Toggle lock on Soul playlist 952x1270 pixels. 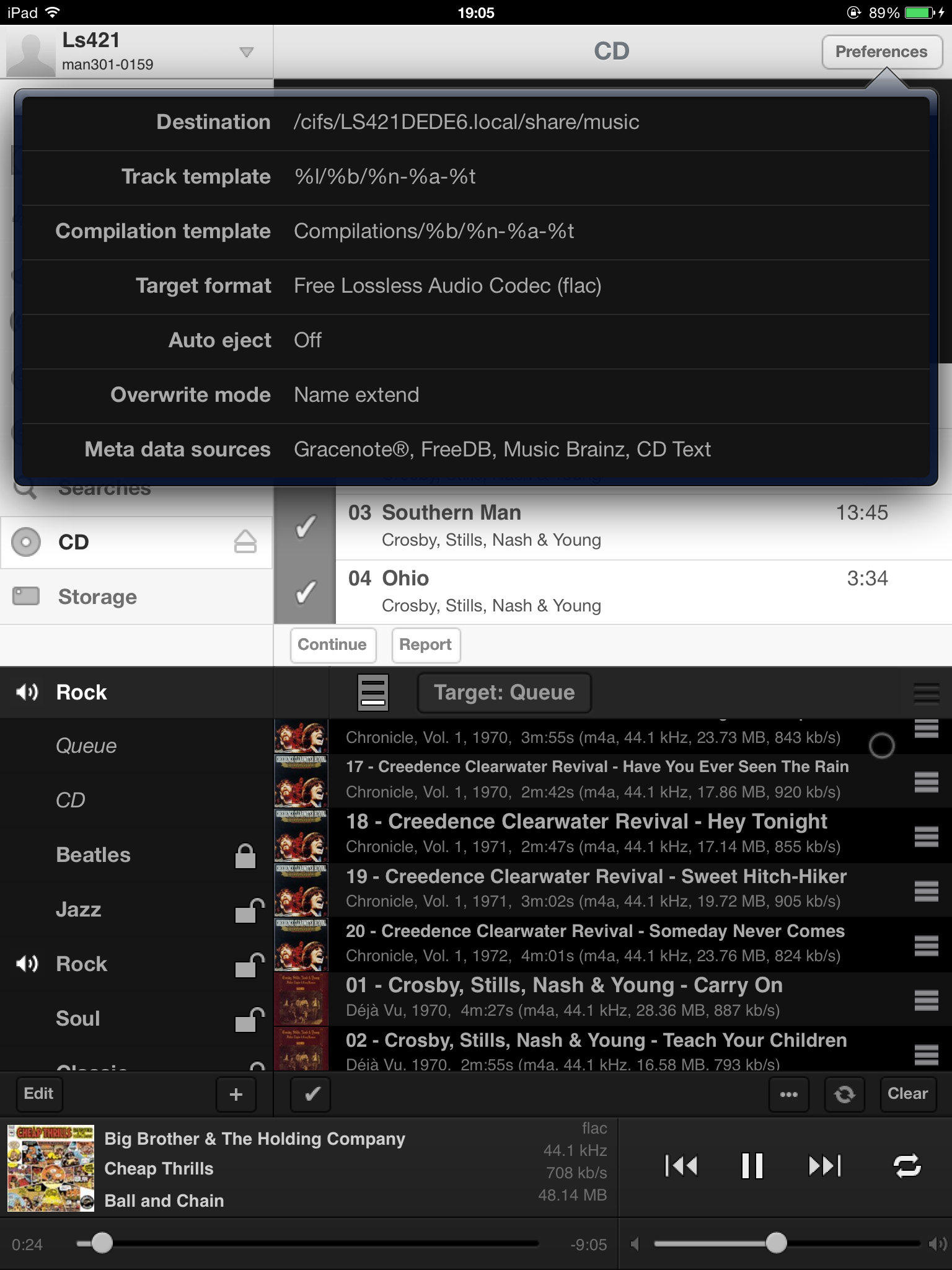(249, 1019)
